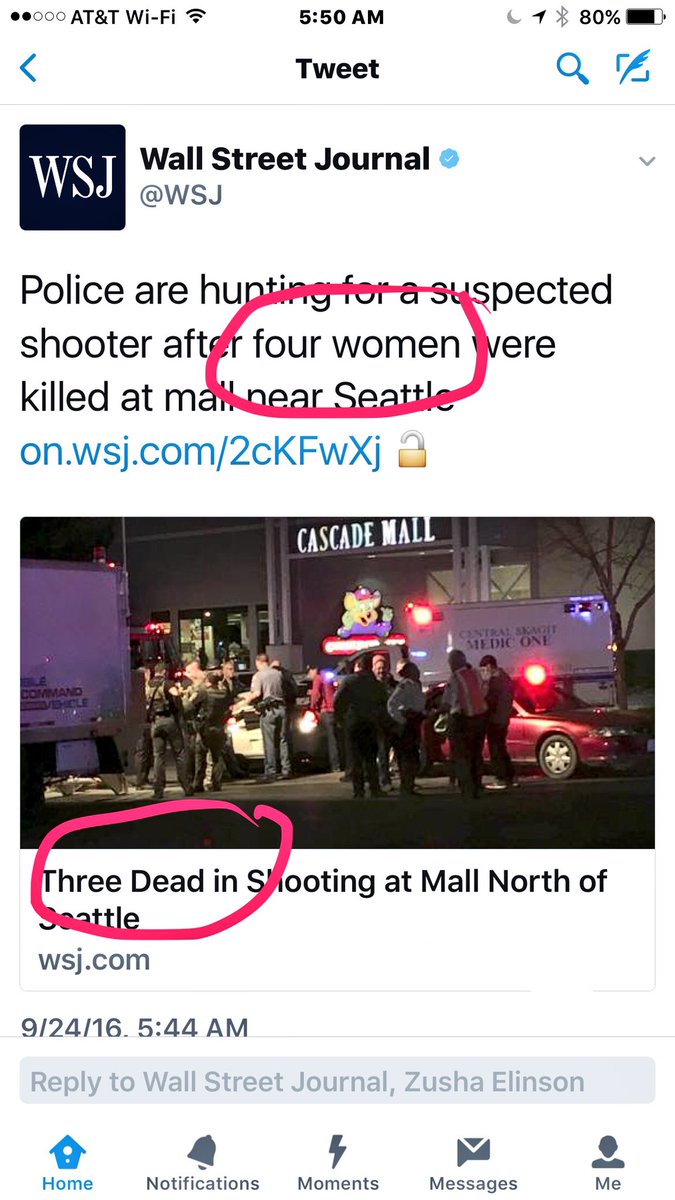Tap the padlock icon beside link
Screen dimensions: 675x1200
click(411, 452)
